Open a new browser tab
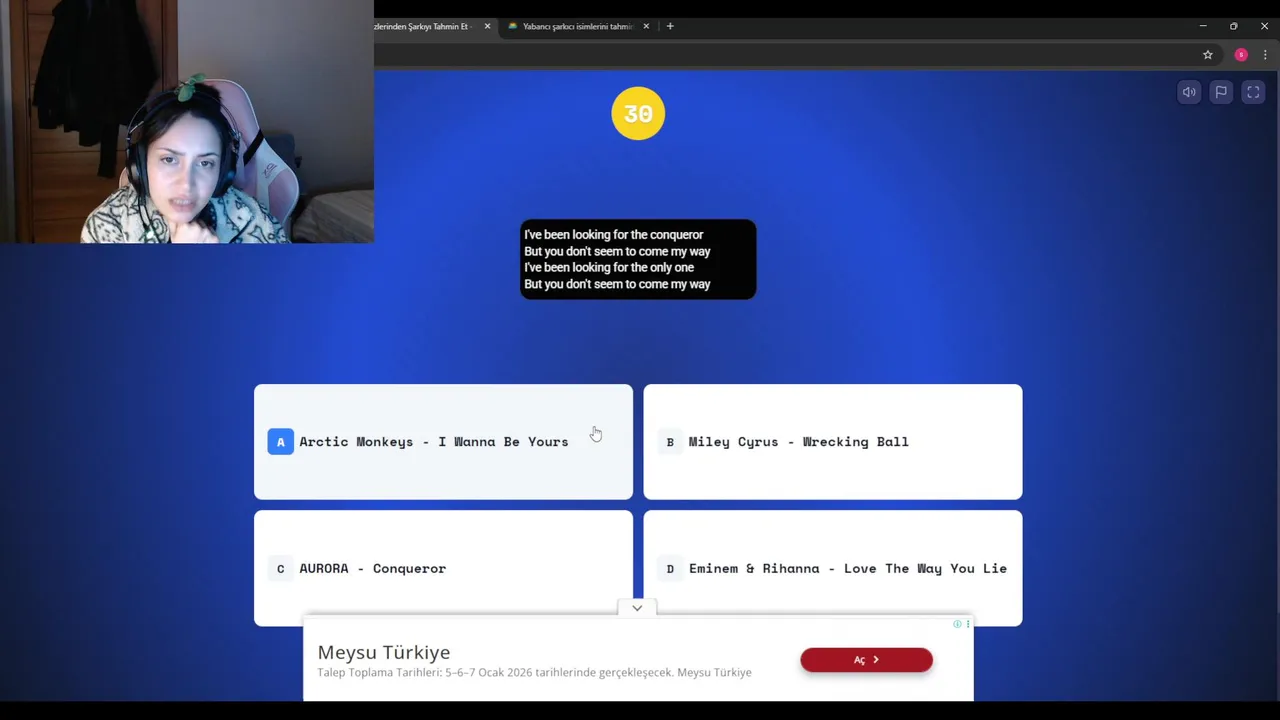1280x720 pixels. pyautogui.click(x=670, y=26)
